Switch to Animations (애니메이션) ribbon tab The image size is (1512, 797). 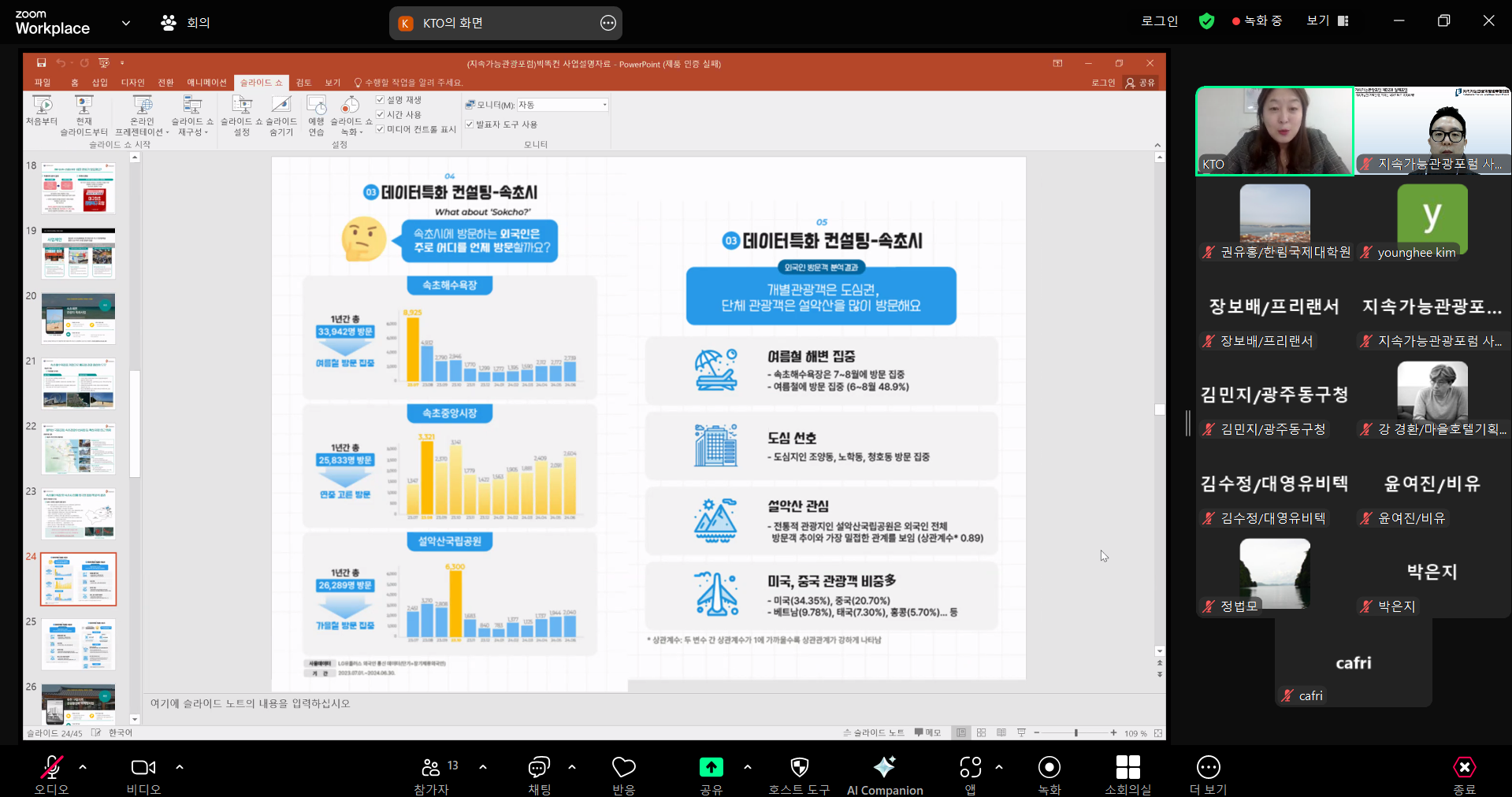(206, 83)
